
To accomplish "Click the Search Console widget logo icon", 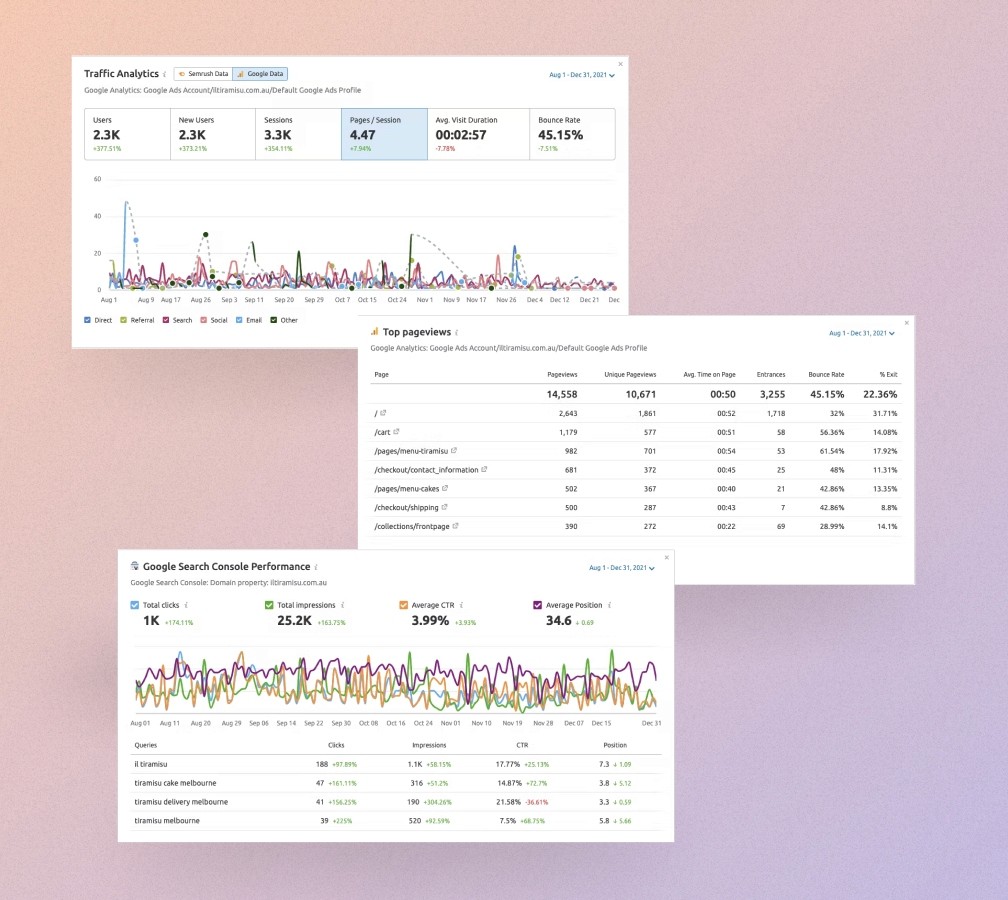I will point(135,566).
